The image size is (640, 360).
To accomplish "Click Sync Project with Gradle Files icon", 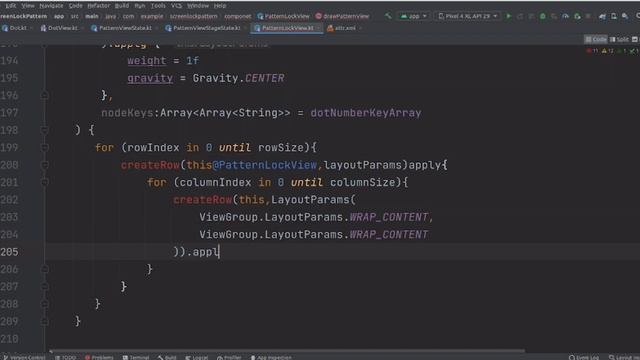I will click(602, 16).
